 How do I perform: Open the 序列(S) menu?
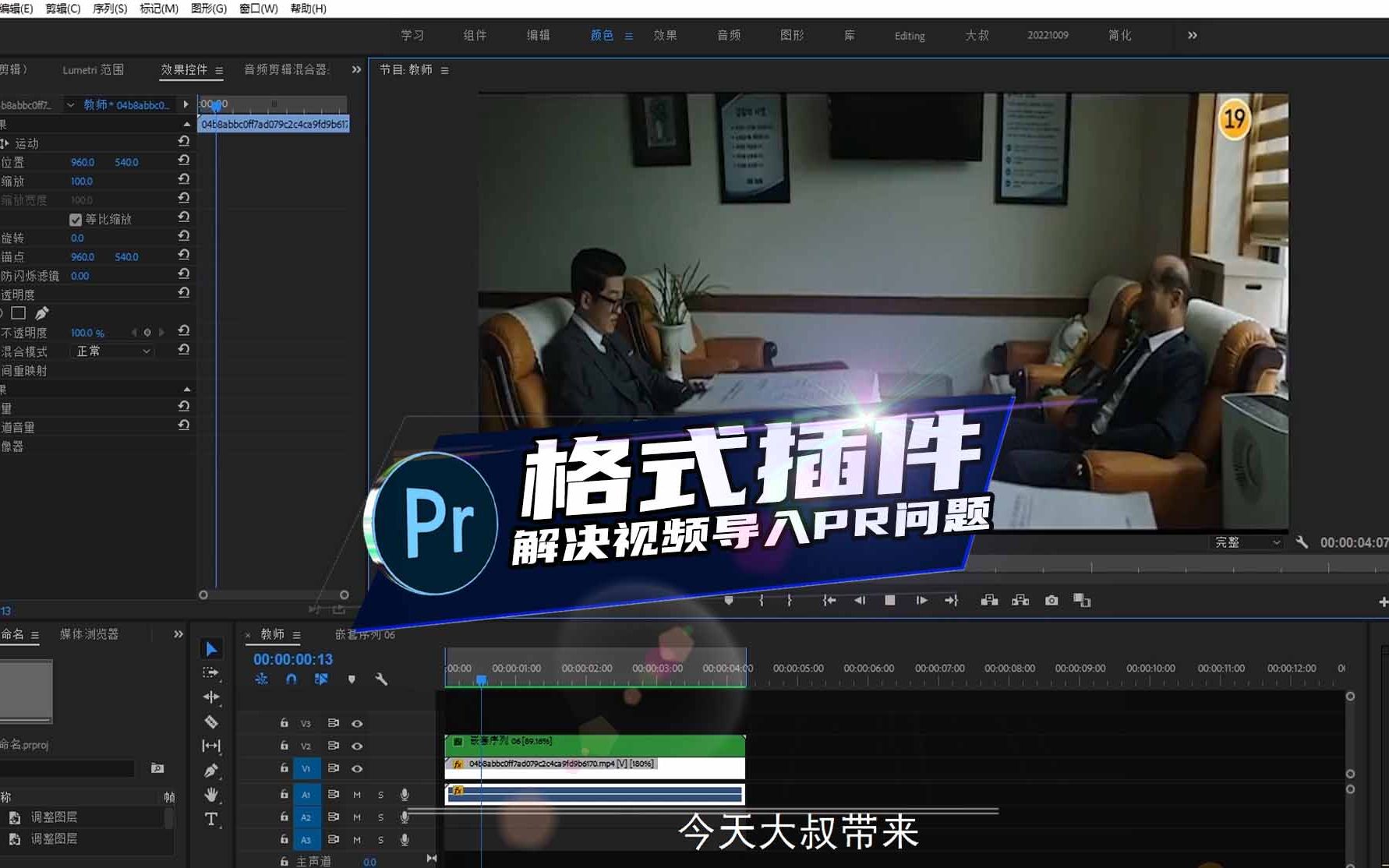[x=110, y=9]
